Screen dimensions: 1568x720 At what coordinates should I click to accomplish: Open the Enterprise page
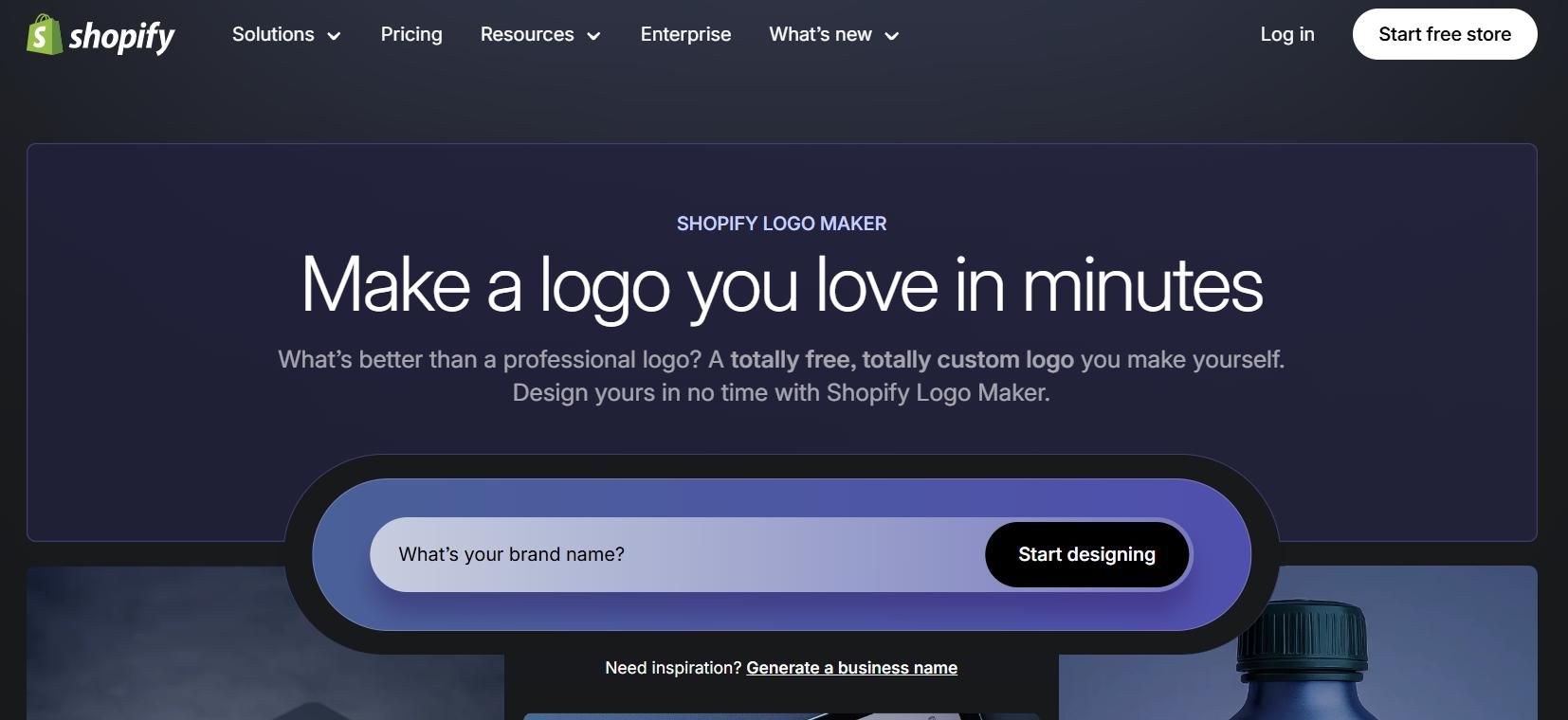(x=685, y=35)
